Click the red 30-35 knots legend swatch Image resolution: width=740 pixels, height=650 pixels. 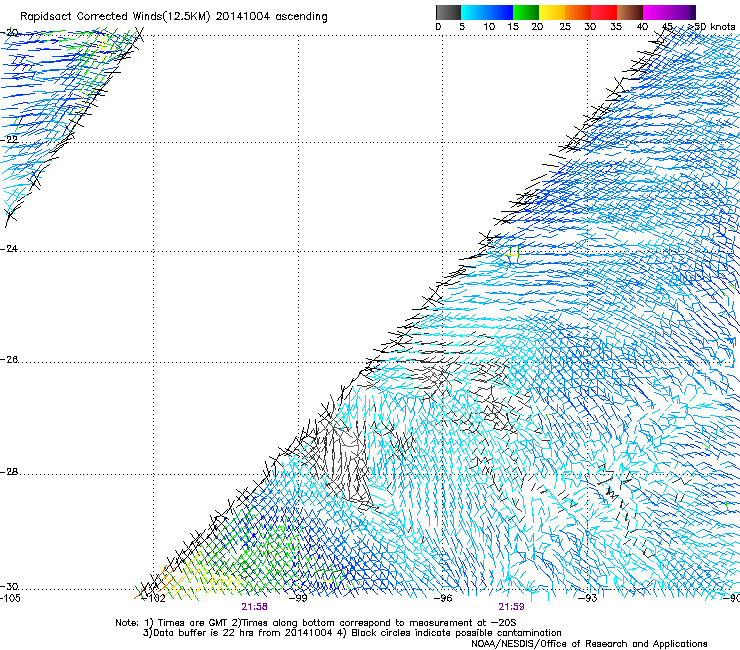pos(604,12)
